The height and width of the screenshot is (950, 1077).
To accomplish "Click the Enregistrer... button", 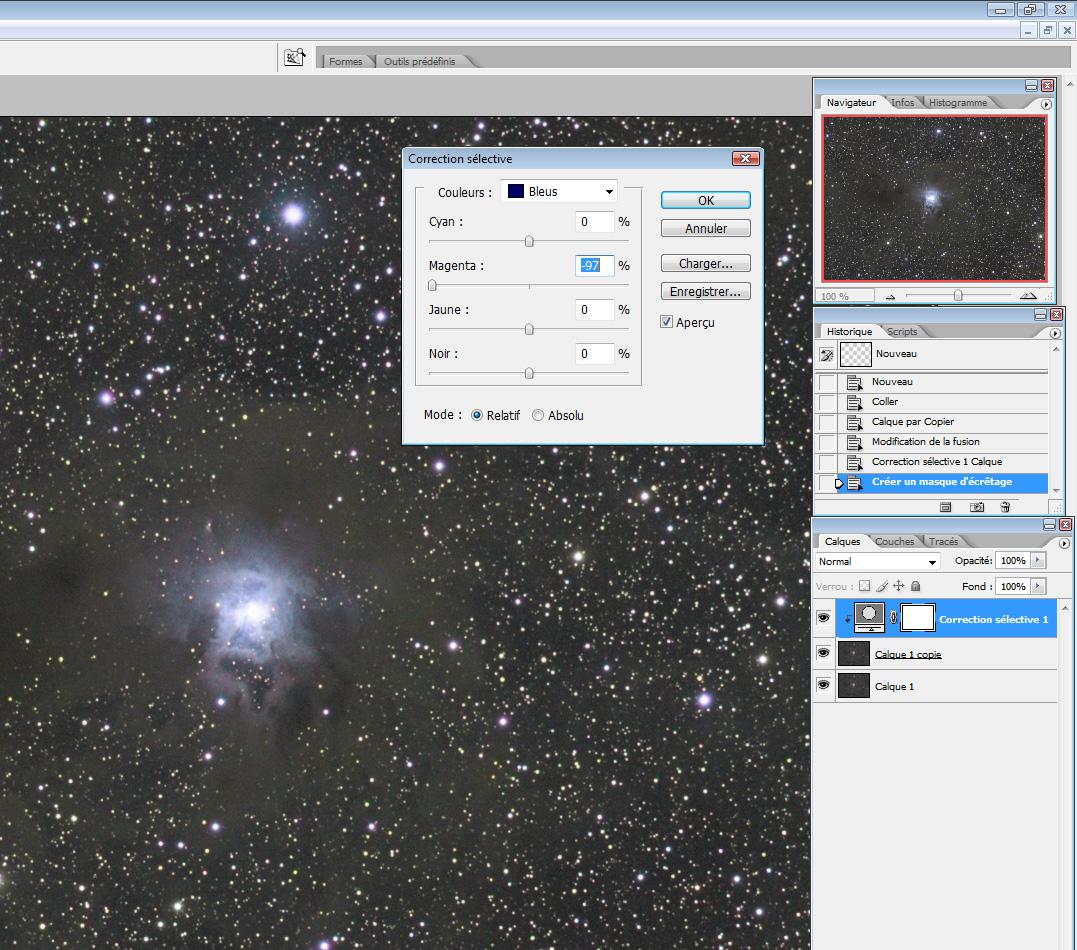I will (705, 292).
